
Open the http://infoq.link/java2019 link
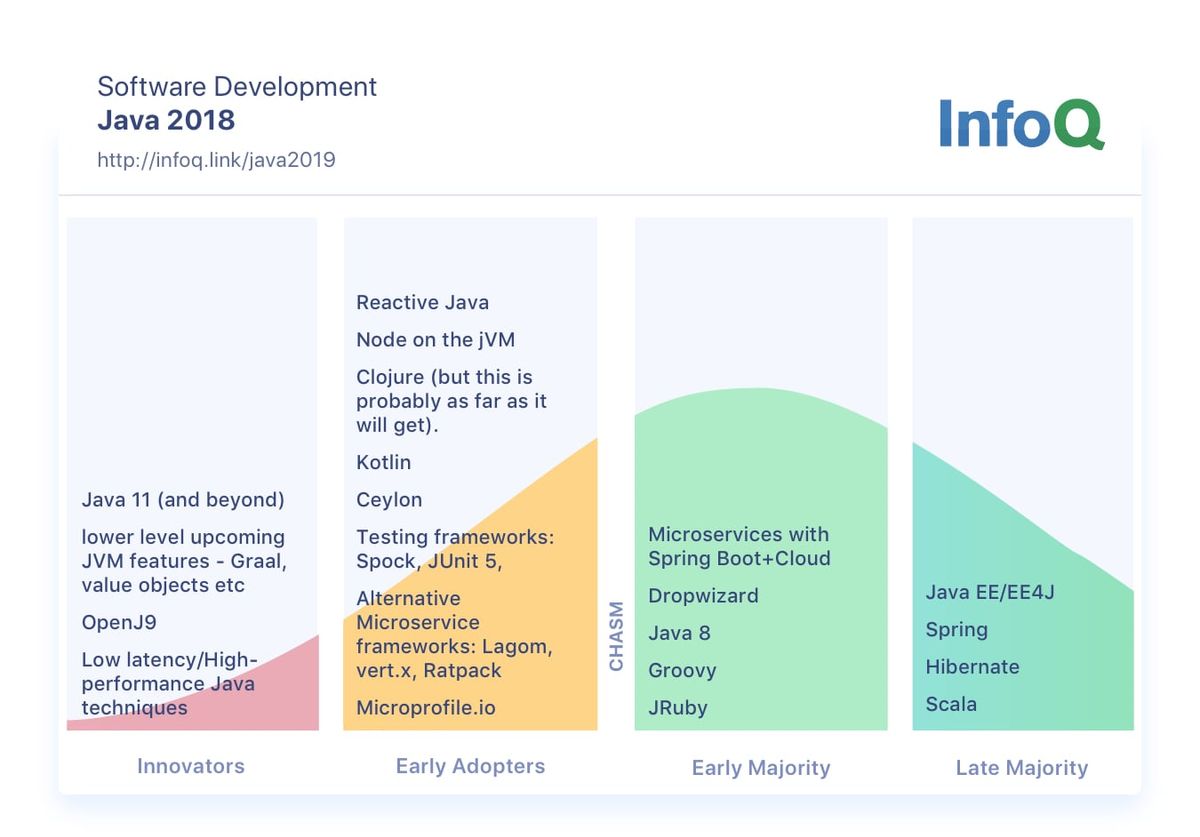click(216, 159)
